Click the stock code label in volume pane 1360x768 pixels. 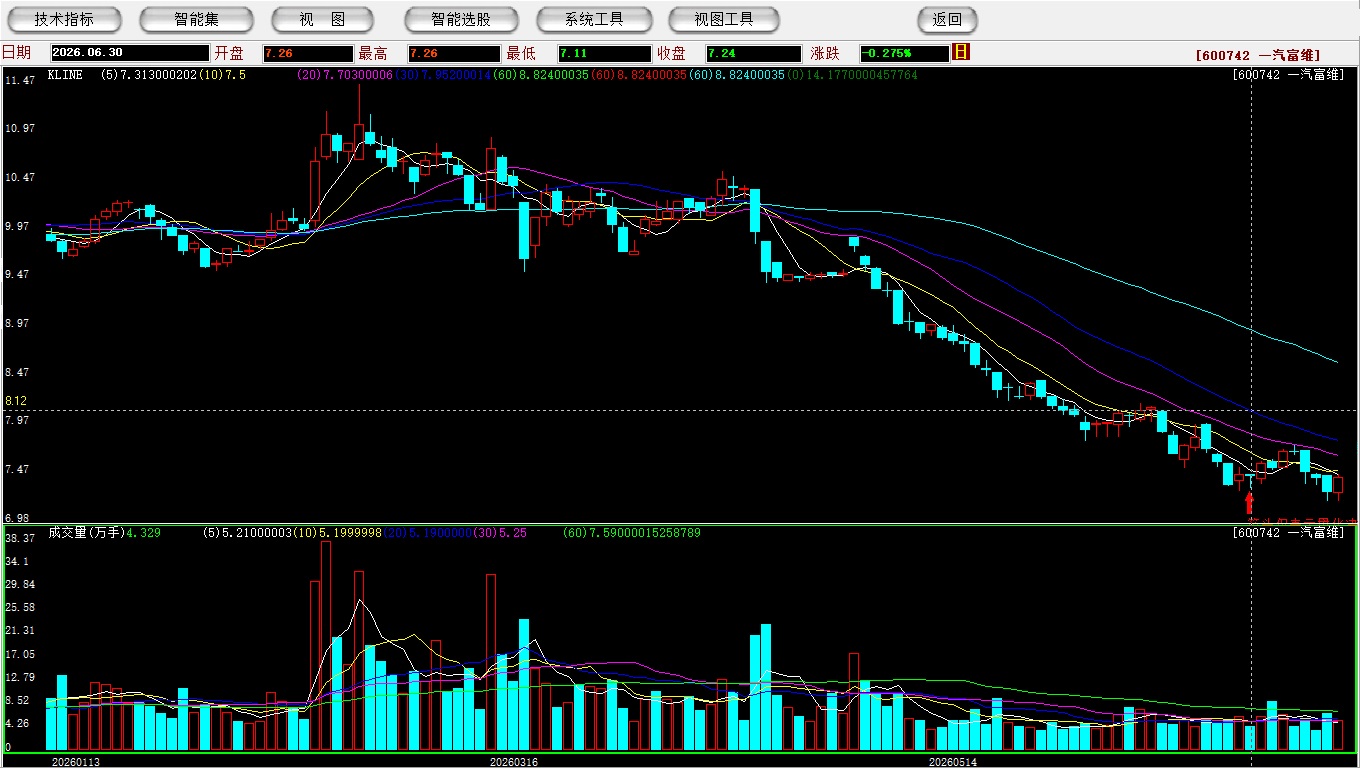pyautogui.click(x=1289, y=533)
